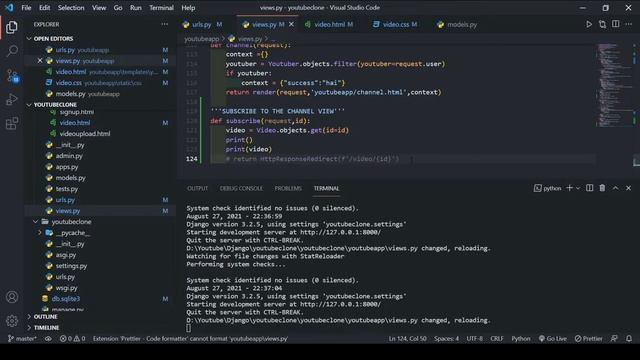Open Source Control view icon

(12, 76)
